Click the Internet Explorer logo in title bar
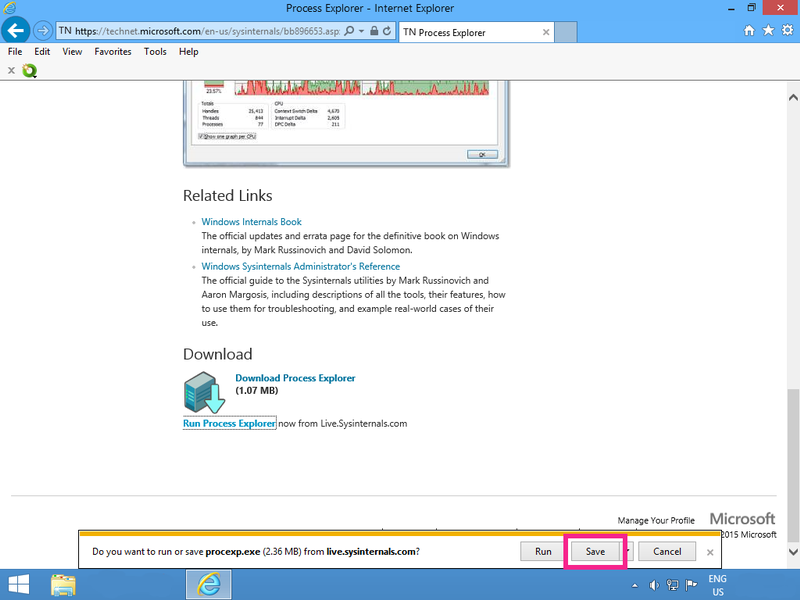 [9, 8]
